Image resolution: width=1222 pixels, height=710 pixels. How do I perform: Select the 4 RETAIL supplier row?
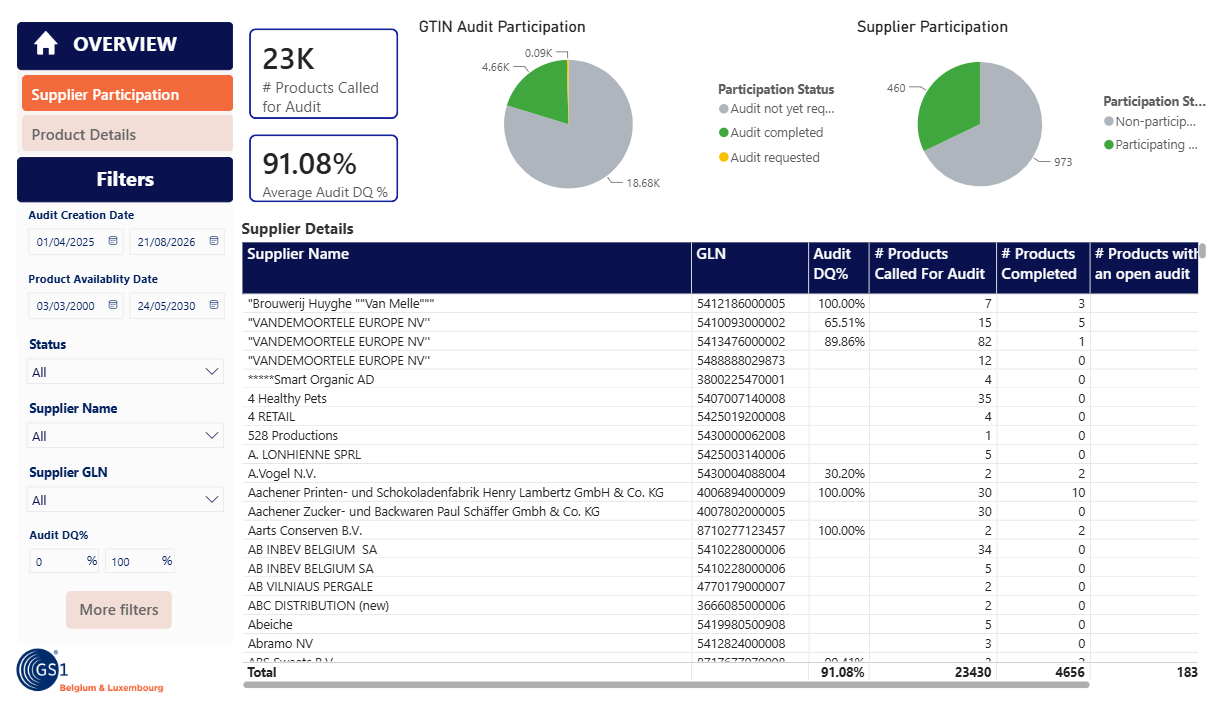(720, 417)
